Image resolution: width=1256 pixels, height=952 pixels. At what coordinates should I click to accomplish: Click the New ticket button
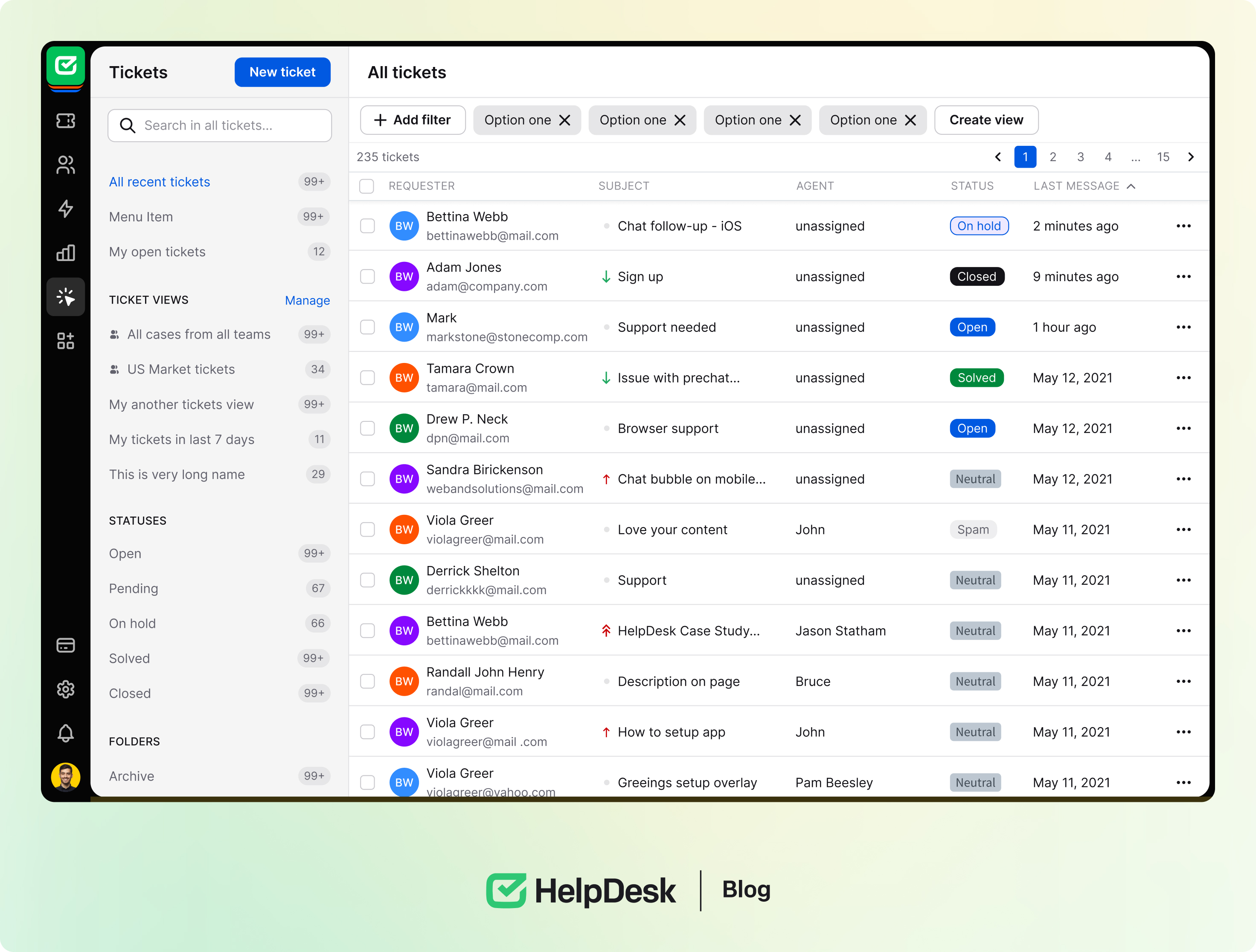point(282,72)
